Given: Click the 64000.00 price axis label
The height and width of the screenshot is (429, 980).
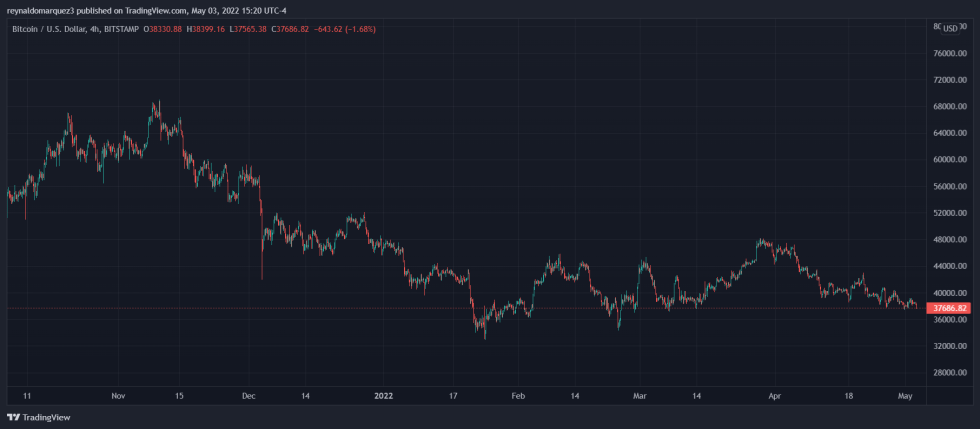Looking at the screenshot, I should (x=949, y=134).
